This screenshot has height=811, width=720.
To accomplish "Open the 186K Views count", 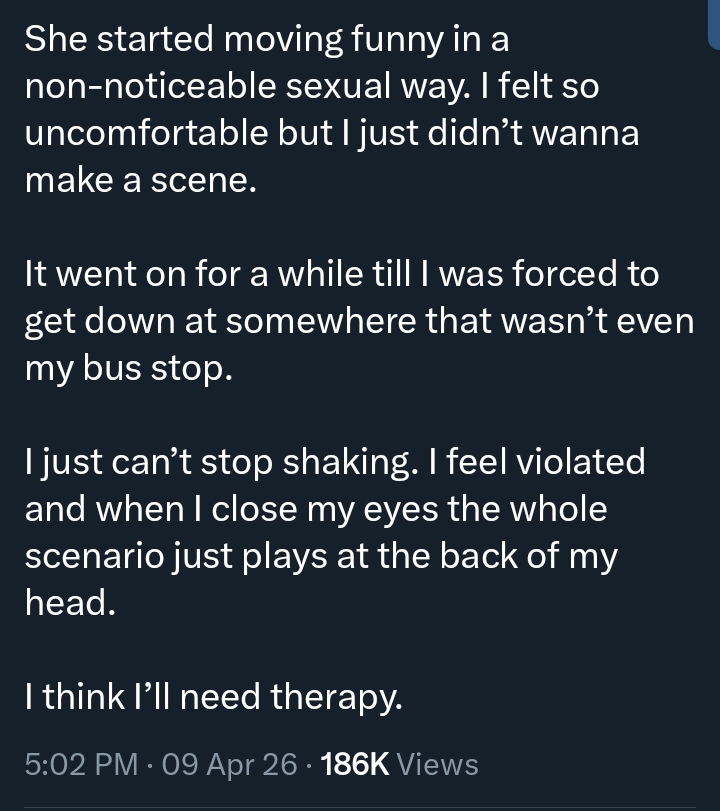I will point(398,765).
